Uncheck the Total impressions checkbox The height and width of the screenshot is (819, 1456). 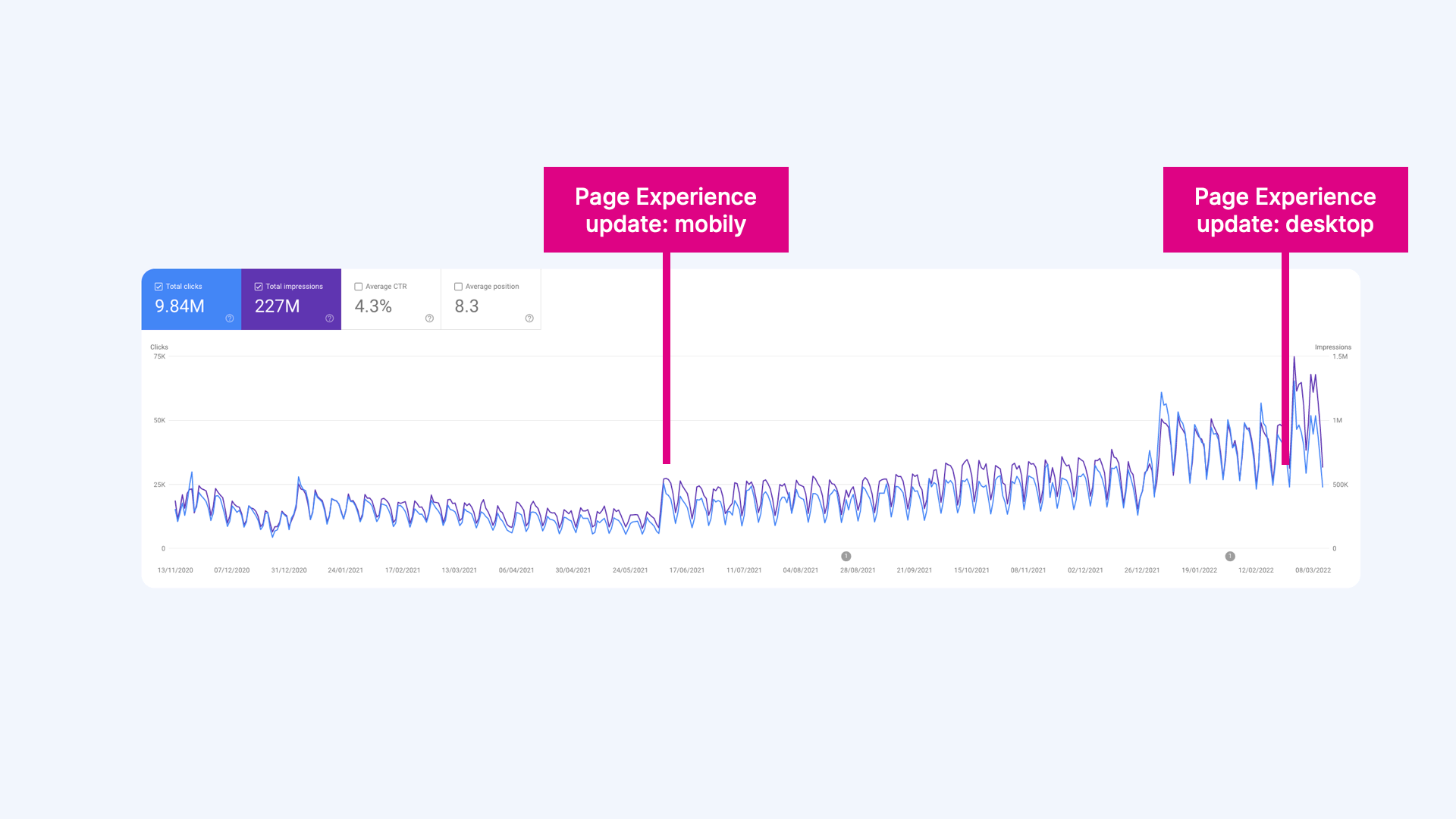pos(258,287)
